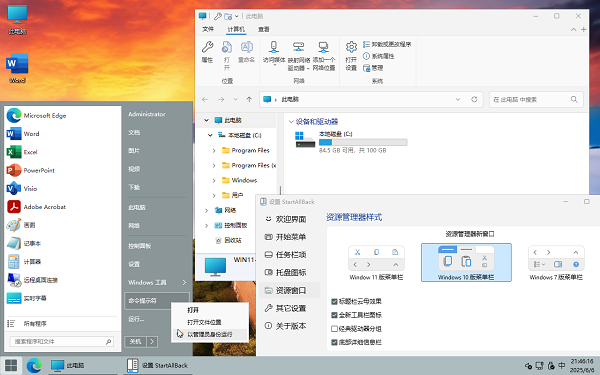Open the 文件 ribbon tab

(208, 29)
